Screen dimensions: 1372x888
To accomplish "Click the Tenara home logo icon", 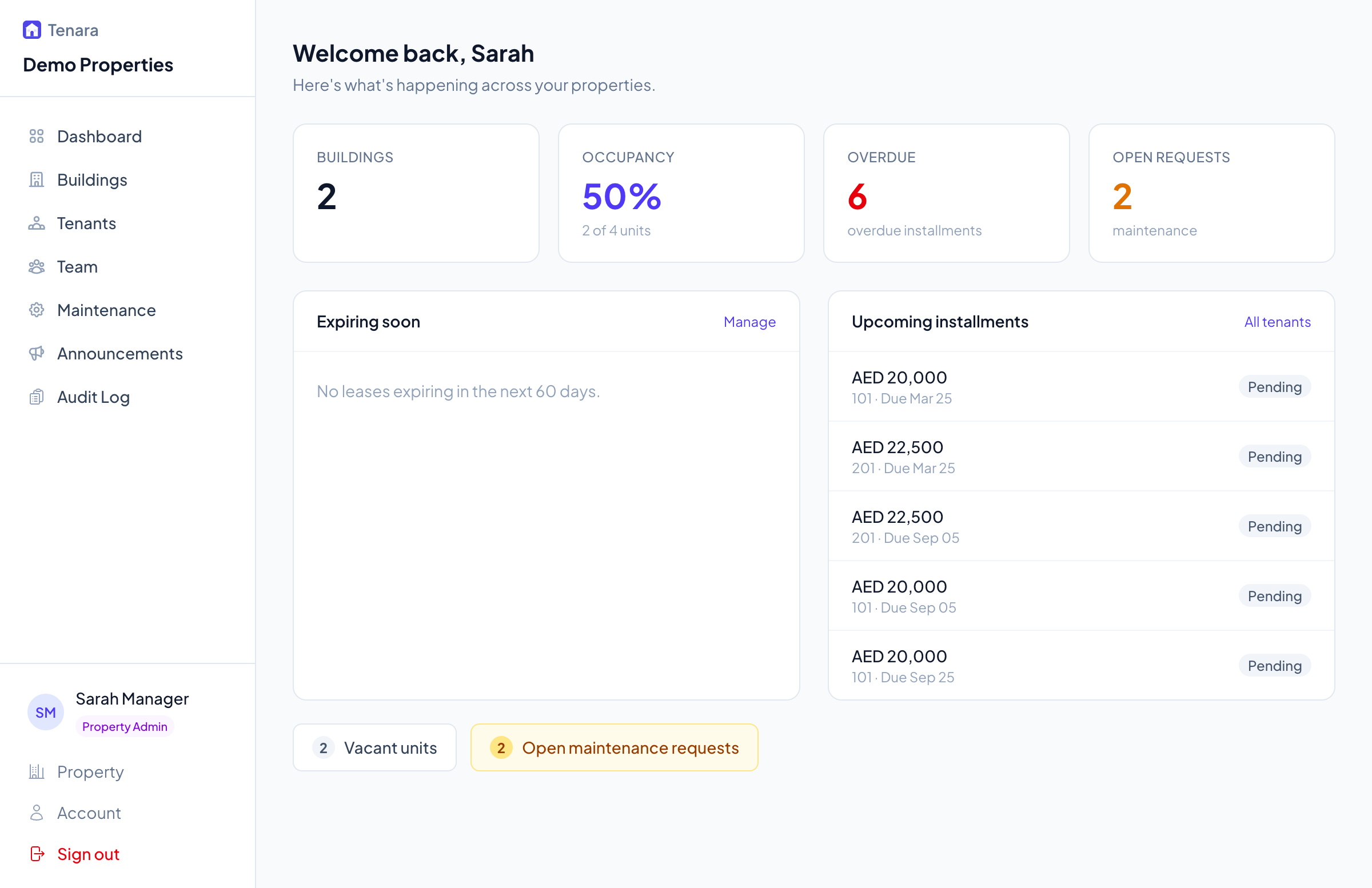I will pyautogui.click(x=32, y=29).
